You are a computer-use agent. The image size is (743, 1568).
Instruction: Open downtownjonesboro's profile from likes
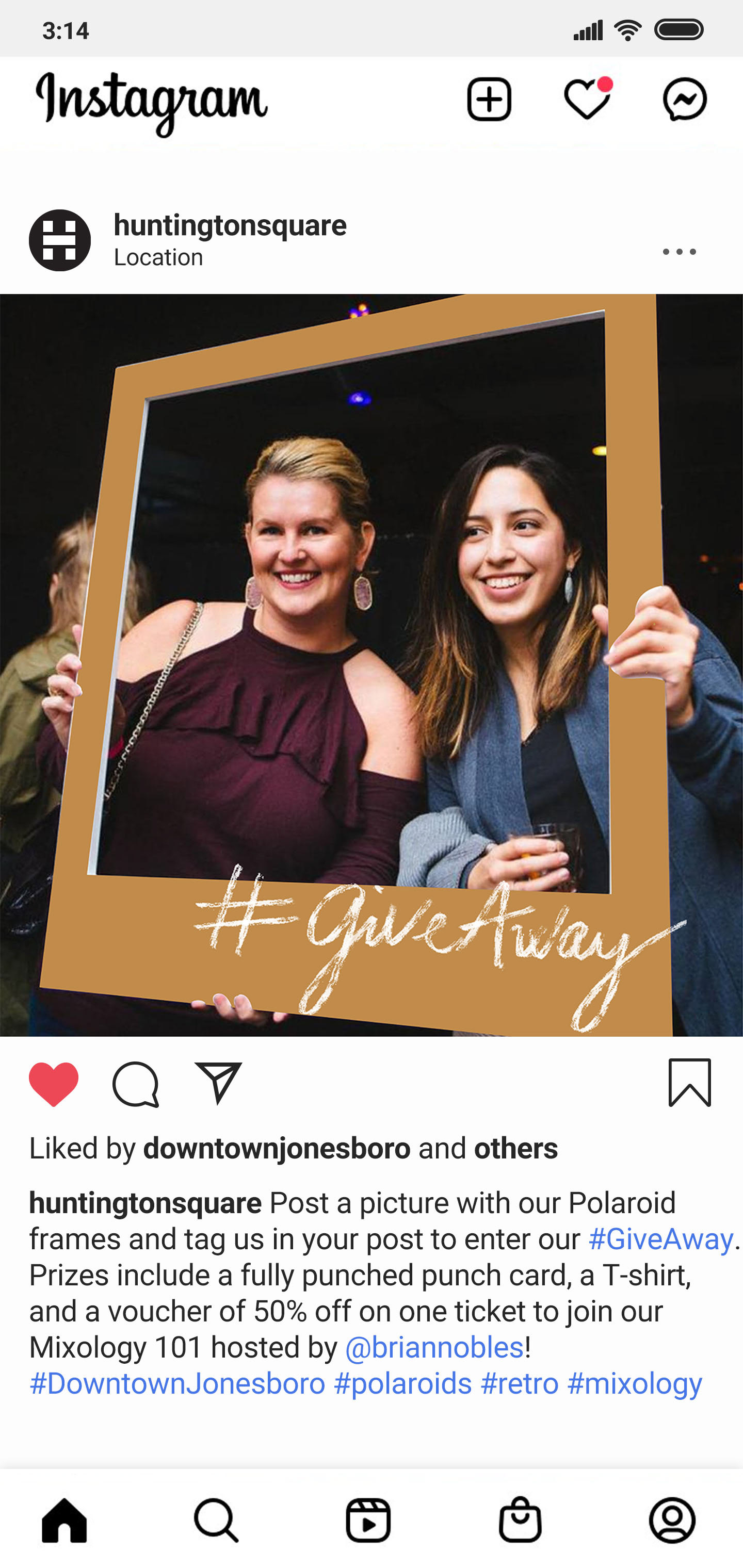click(277, 1149)
